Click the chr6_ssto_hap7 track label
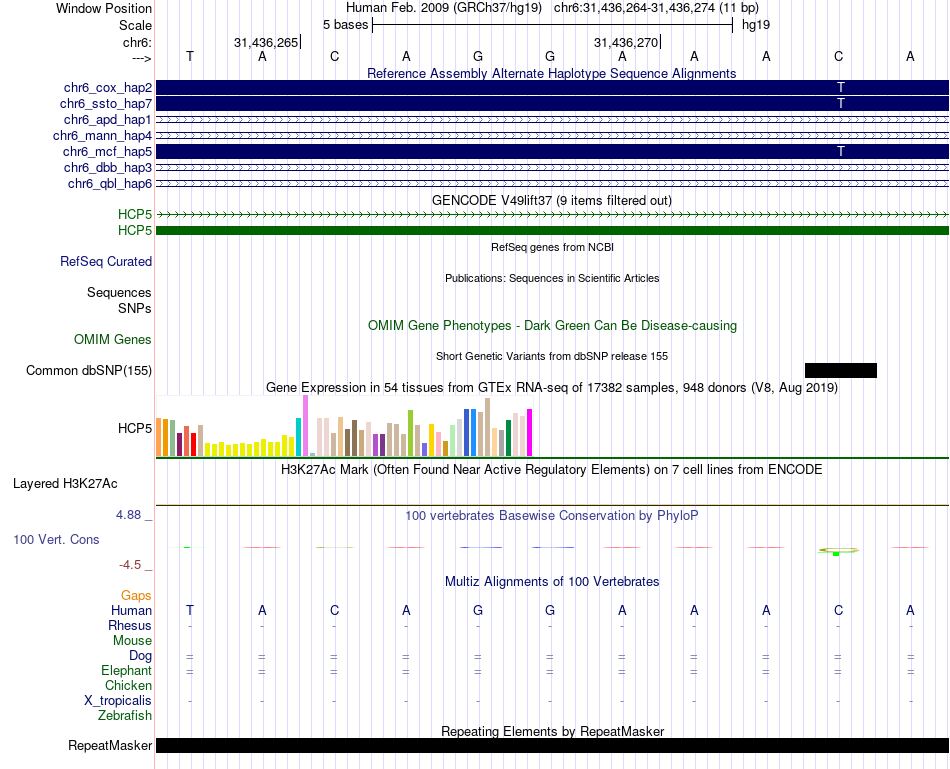The image size is (950, 769). pos(106,104)
